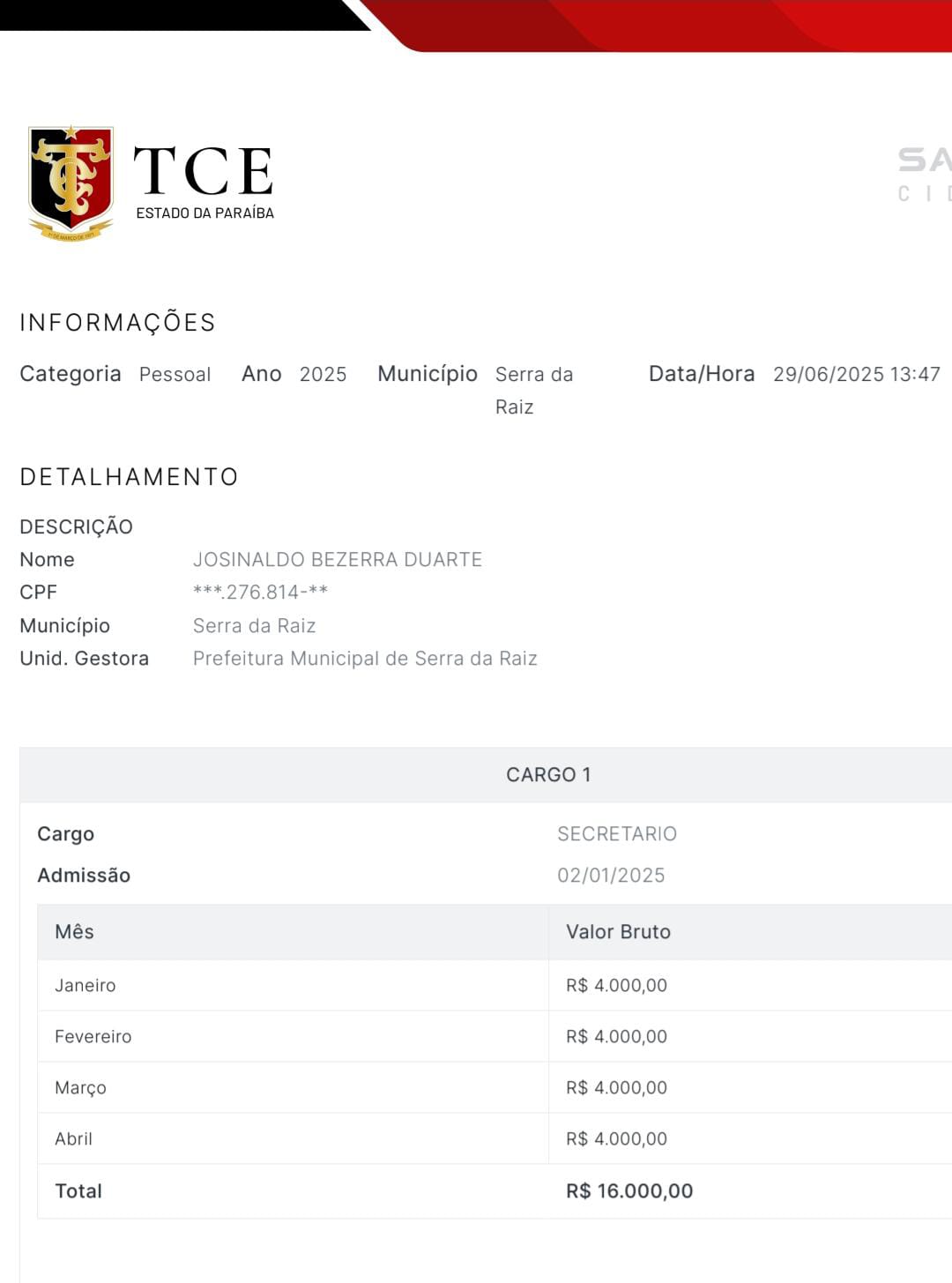Select the Fevereiro month row
The width and height of the screenshot is (952, 1283).
click(93, 1037)
